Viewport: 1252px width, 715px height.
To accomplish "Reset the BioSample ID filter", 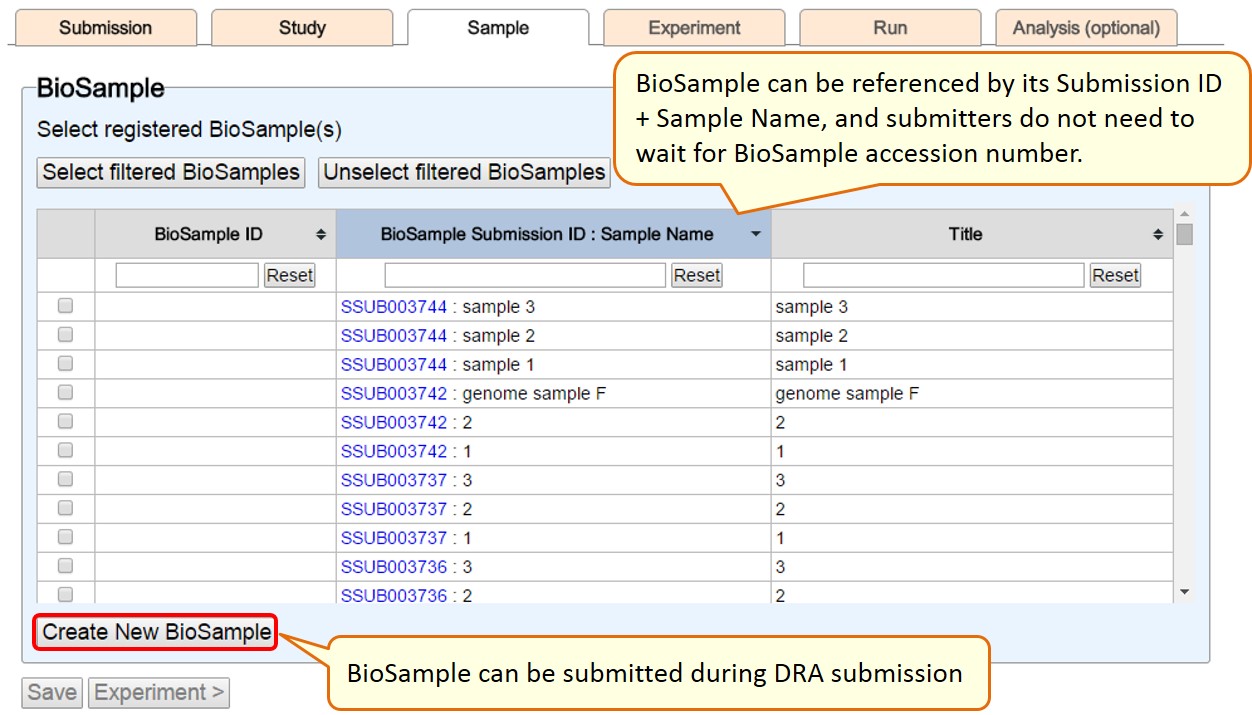I will pyautogui.click(x=289, y=275).
